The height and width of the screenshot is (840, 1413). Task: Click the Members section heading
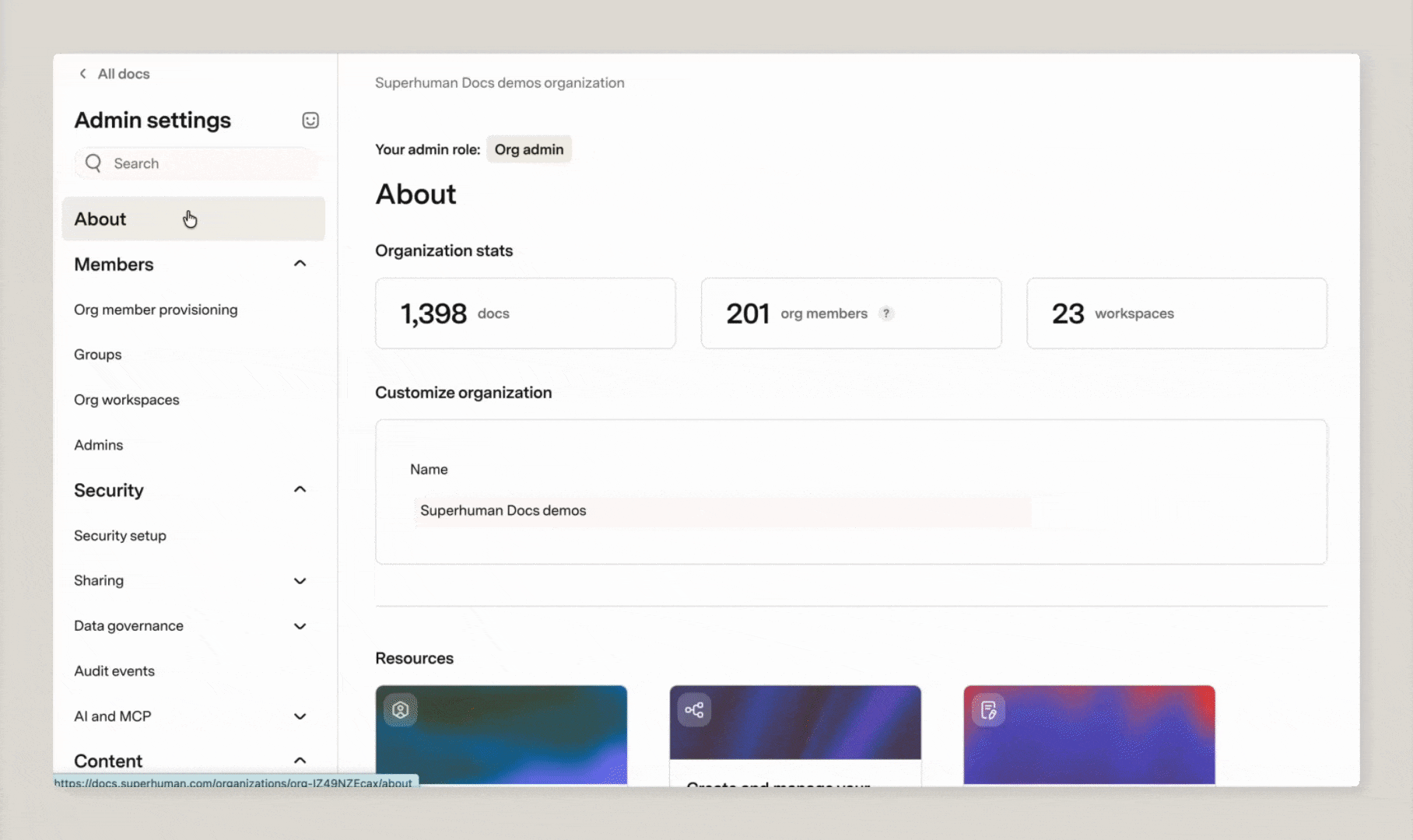[x=114, y=264]
